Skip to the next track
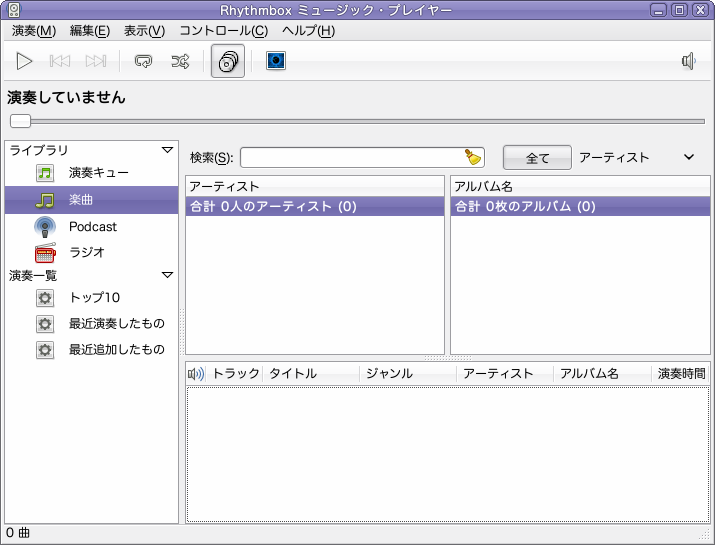 (96, 61)
